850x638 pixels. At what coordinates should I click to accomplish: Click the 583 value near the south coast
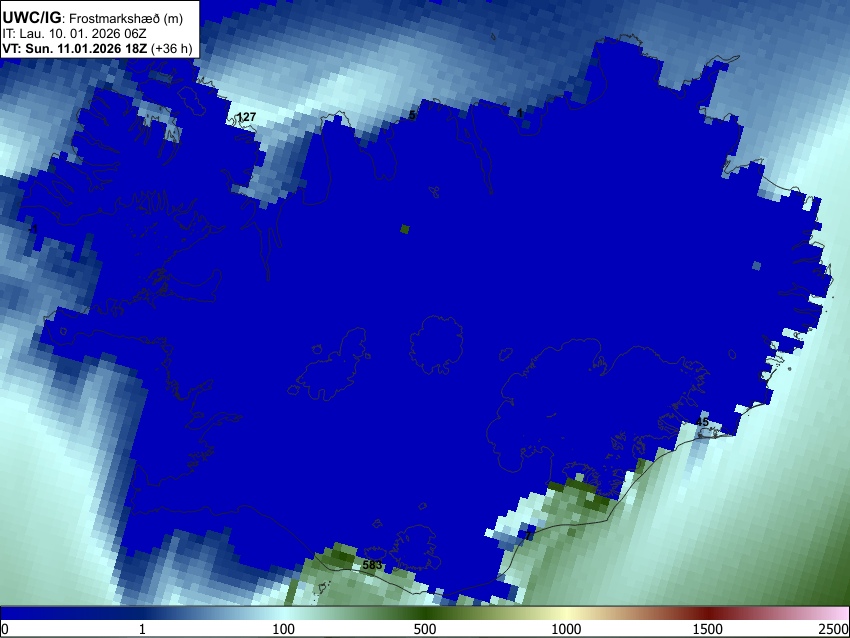point(372,565)
